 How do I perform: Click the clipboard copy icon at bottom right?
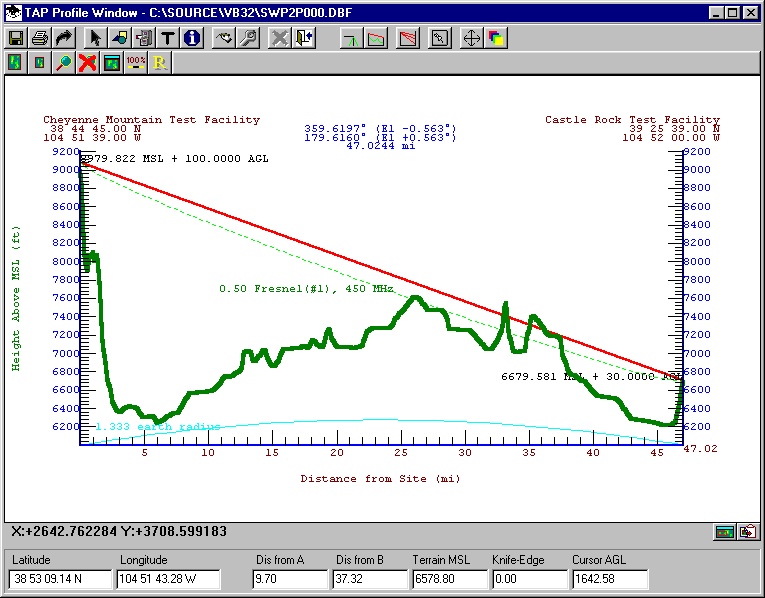pyautogui.click(x=748, y=532)
